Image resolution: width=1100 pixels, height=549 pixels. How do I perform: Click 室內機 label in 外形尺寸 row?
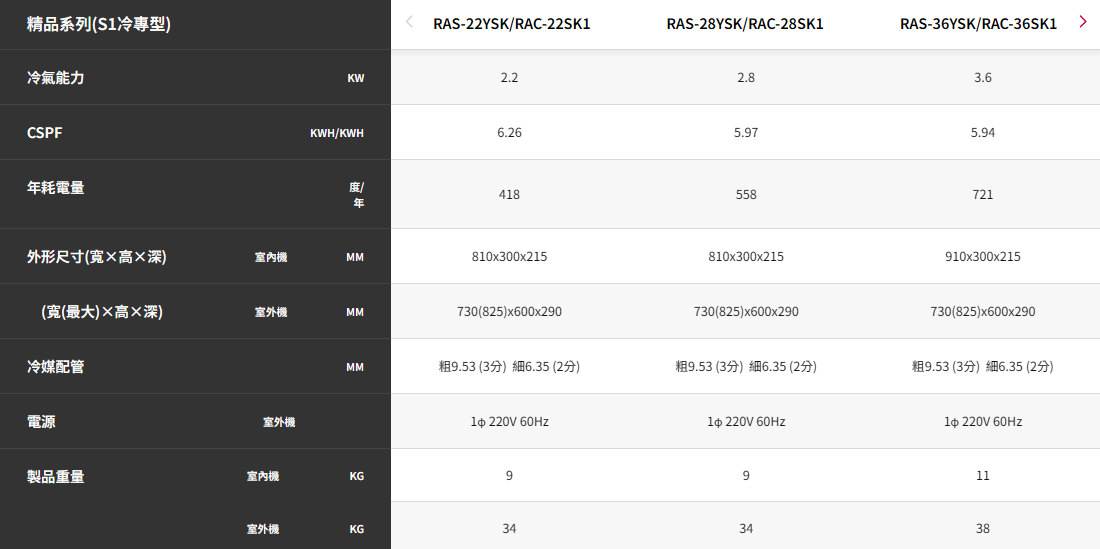(271, 257)
